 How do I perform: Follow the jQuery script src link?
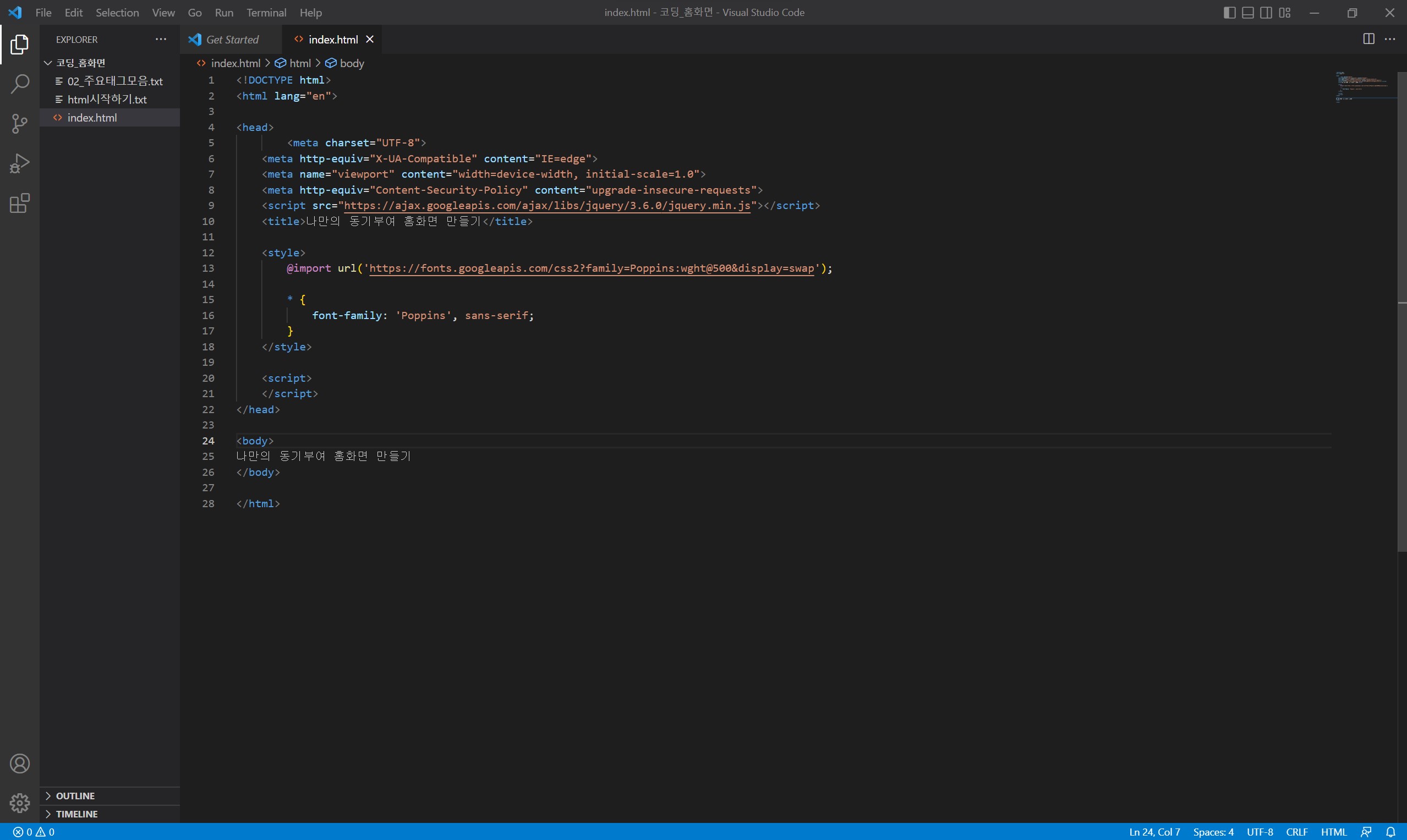[547, 206]
